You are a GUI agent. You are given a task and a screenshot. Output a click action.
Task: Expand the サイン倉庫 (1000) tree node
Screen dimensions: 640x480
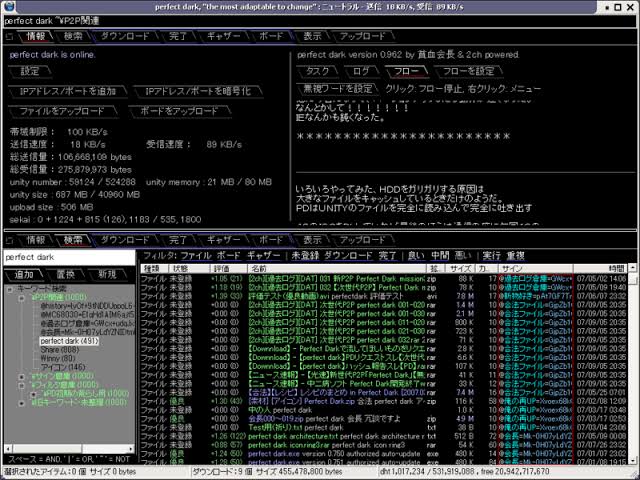22,376
